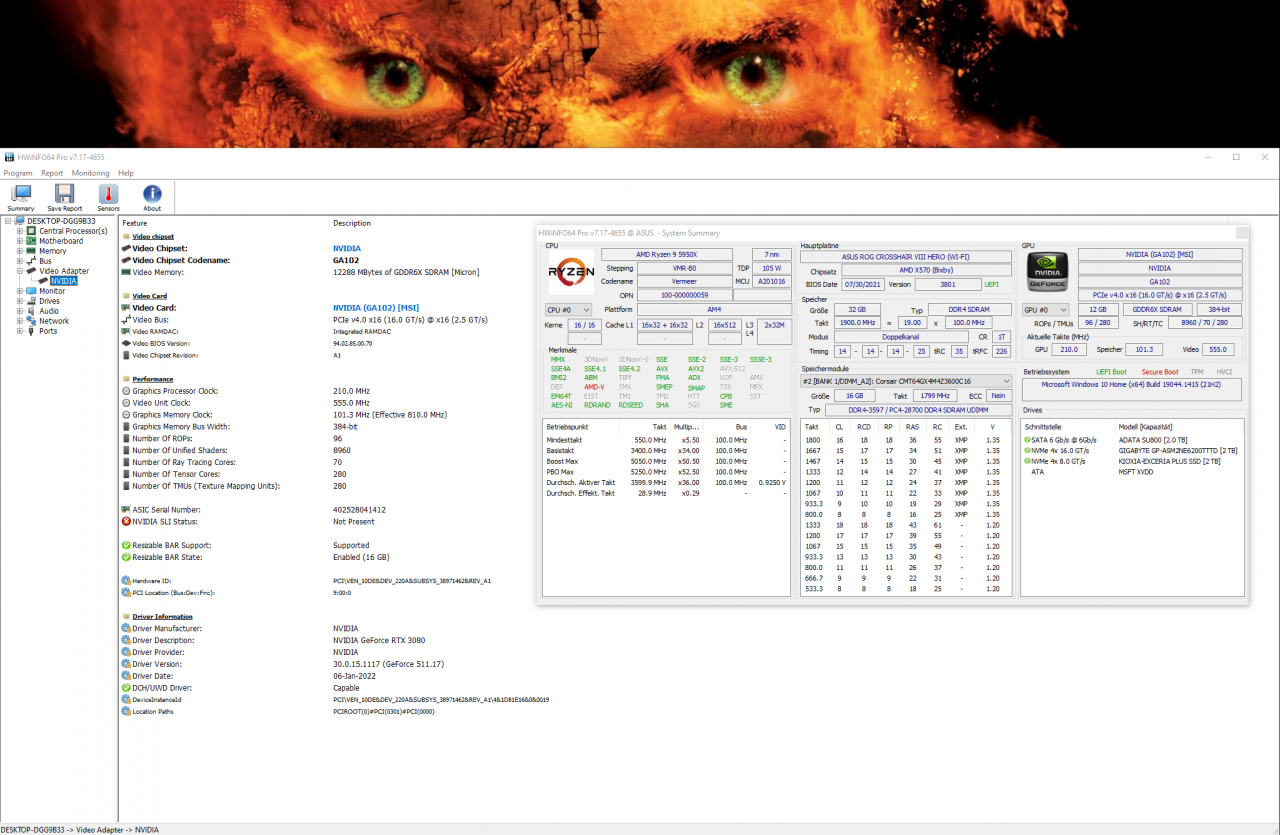
Task: Click the Description column header
Action: [x=352, y=223]
